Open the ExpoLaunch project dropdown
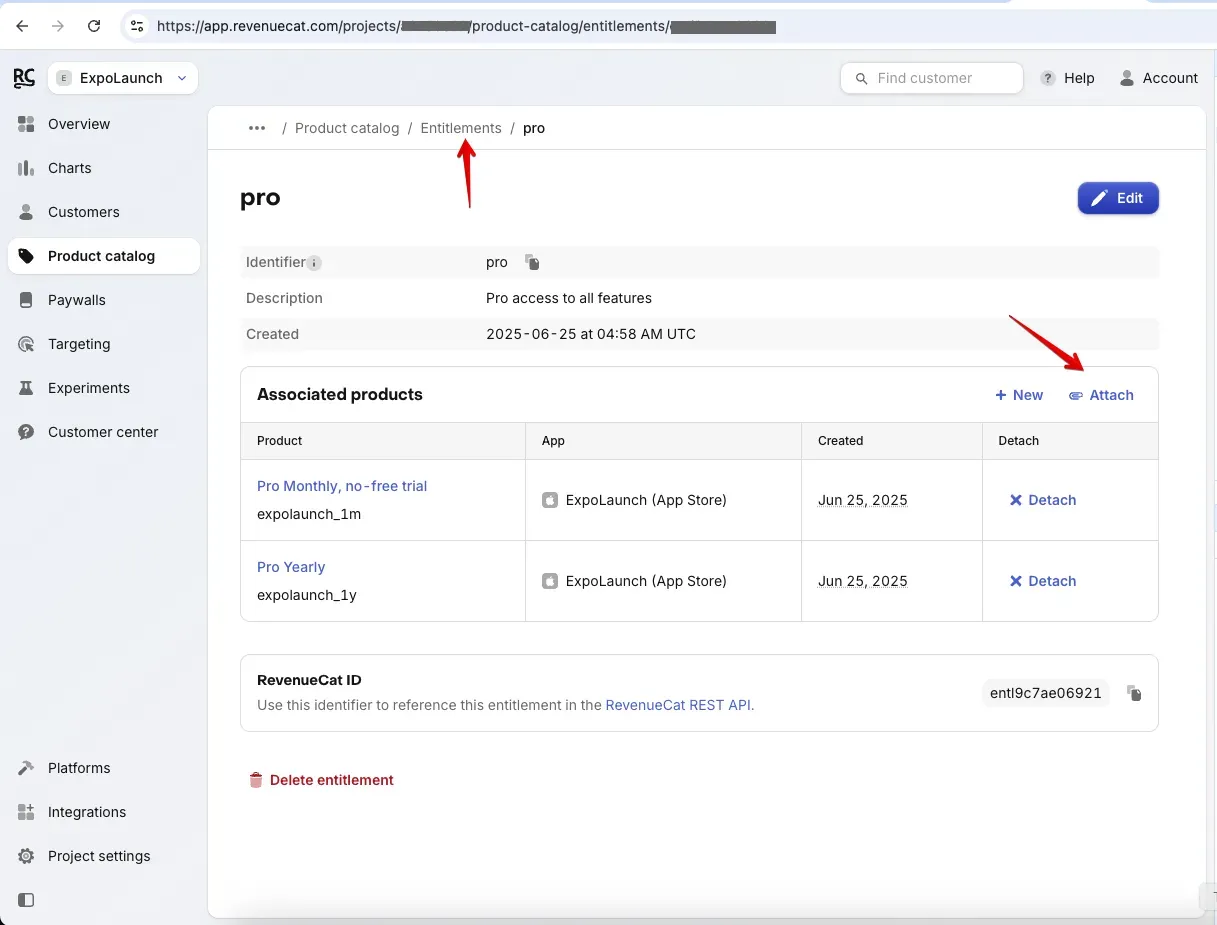 click(x=123, y=78)
